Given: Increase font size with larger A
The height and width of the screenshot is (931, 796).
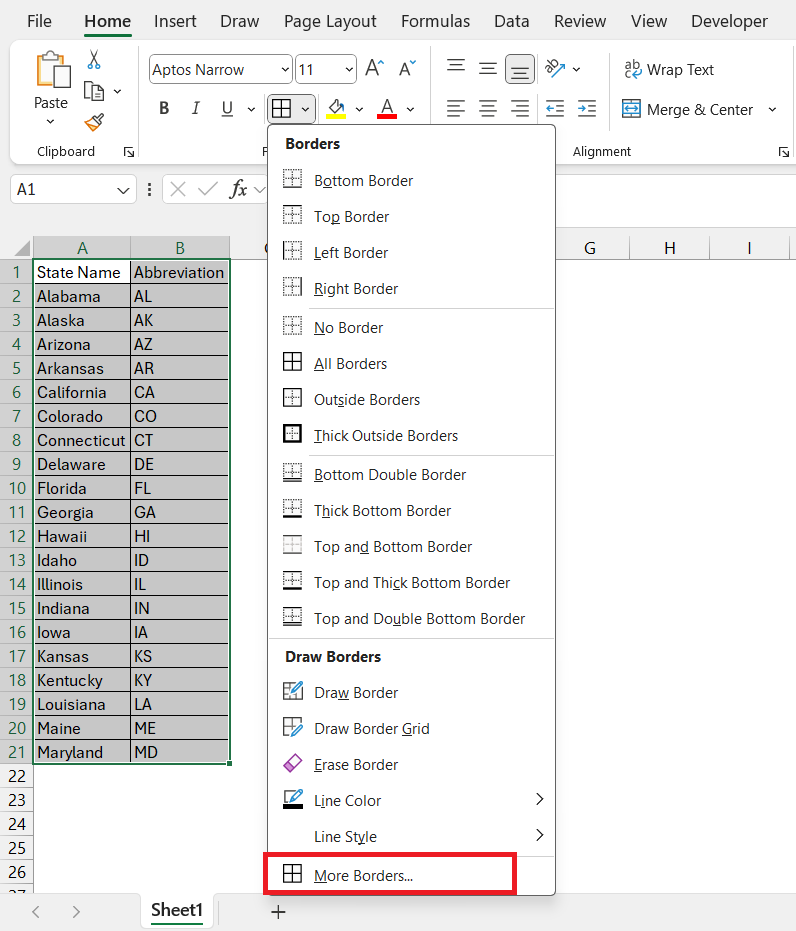Looking at the screenshot, I should tap(375, 69).
